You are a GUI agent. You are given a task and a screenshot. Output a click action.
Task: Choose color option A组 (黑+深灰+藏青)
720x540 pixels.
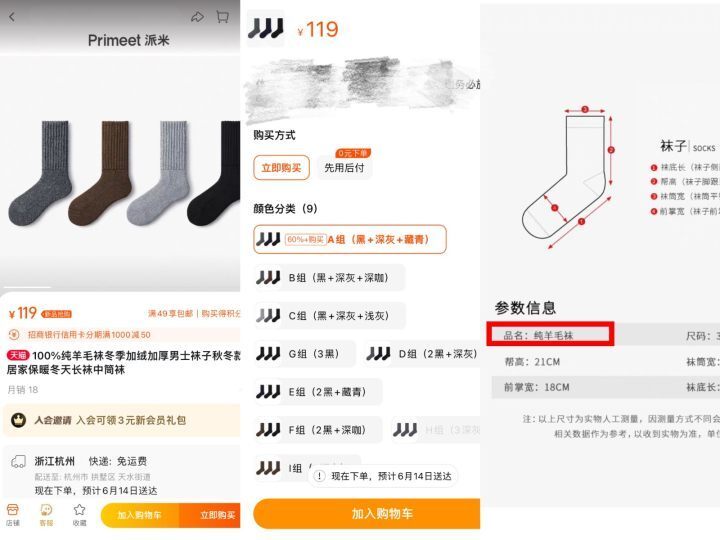(x=350, y=239)
